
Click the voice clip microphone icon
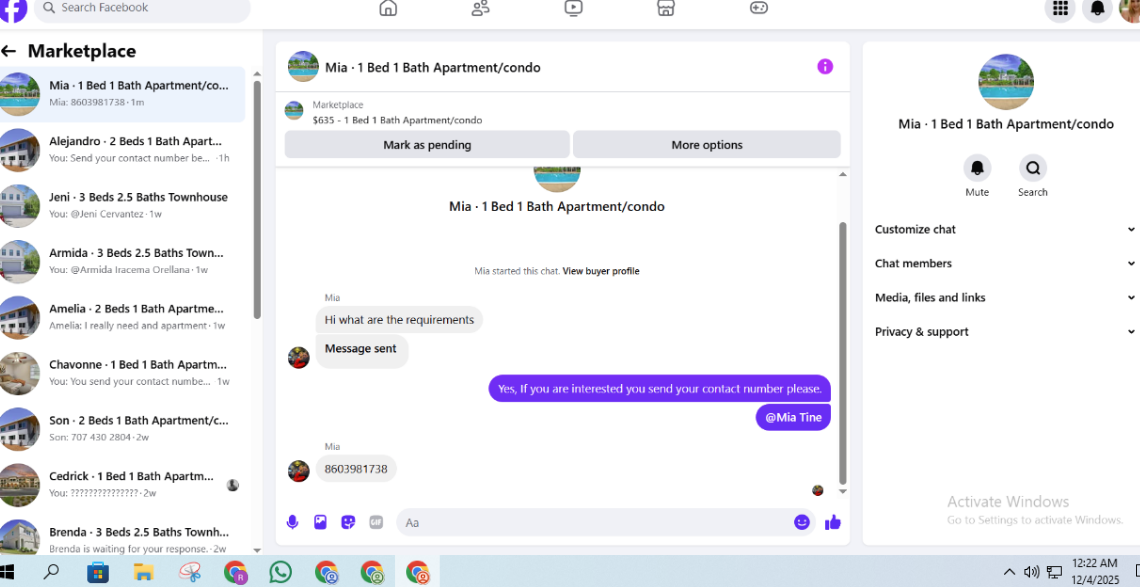pos(292,522)
